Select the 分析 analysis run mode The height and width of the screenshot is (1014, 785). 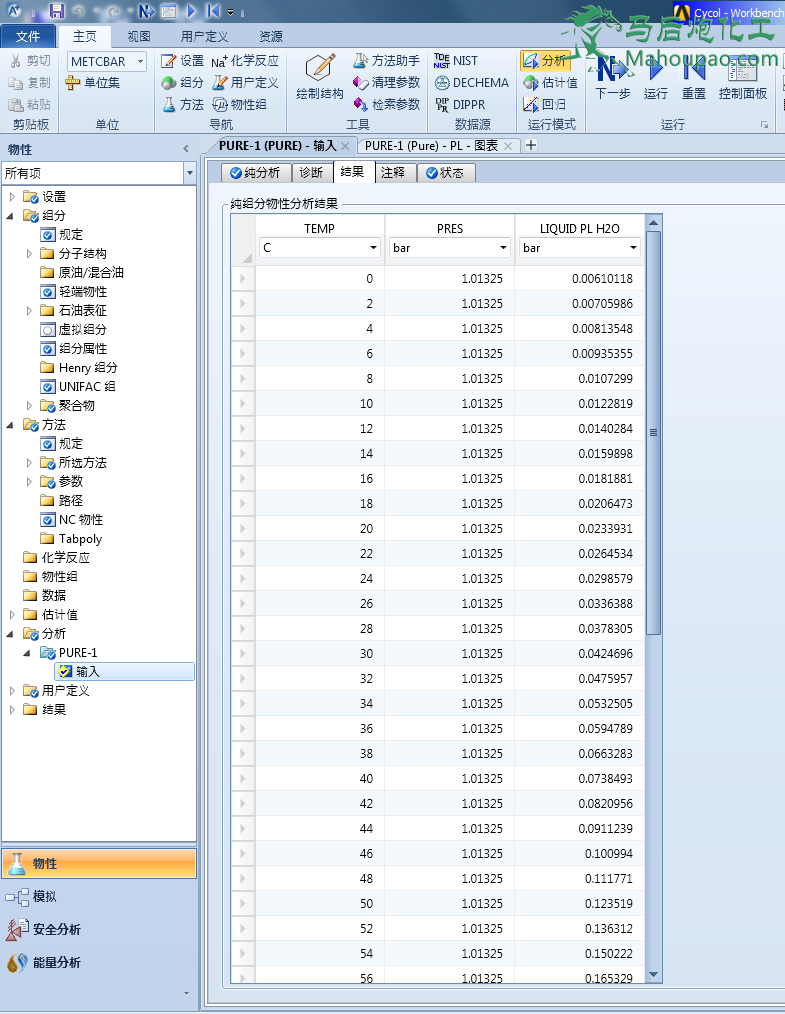pos(544,61)
